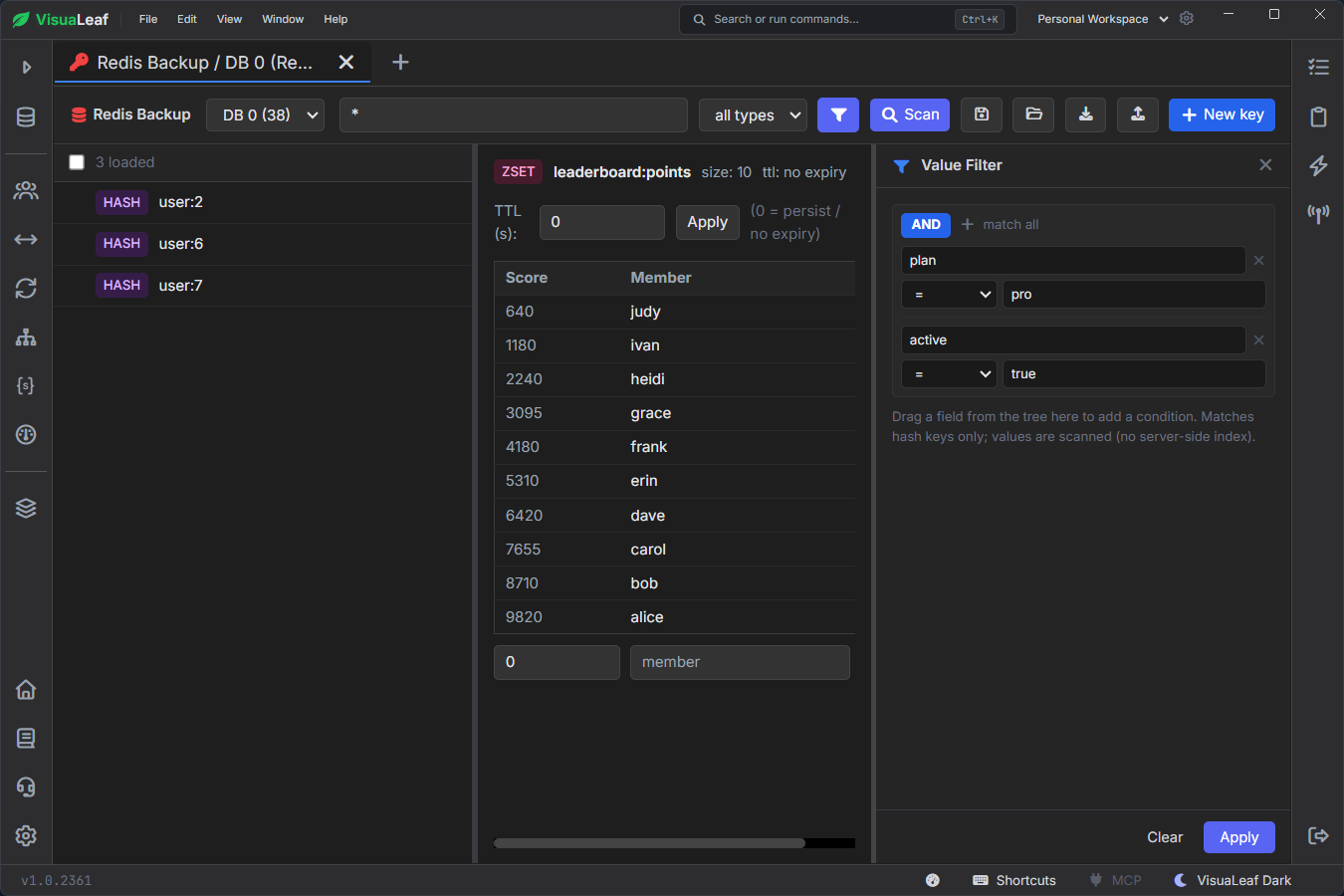The image size is (1344, 896).
Task: Open the task list icon on right rail
Action: pyautogui.click(x=1318, y=68)
